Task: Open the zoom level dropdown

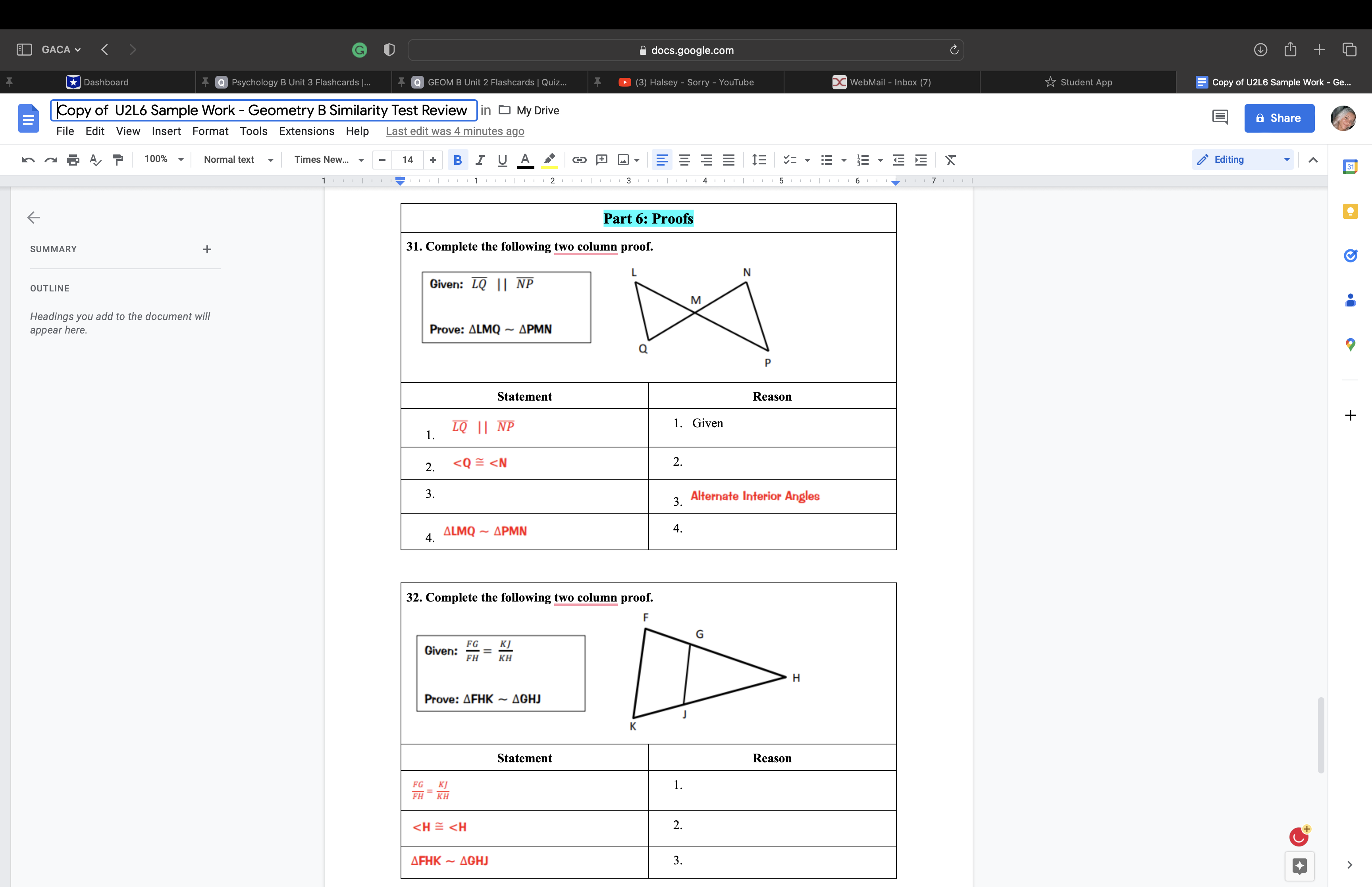Action: click(x=163, y=160)
